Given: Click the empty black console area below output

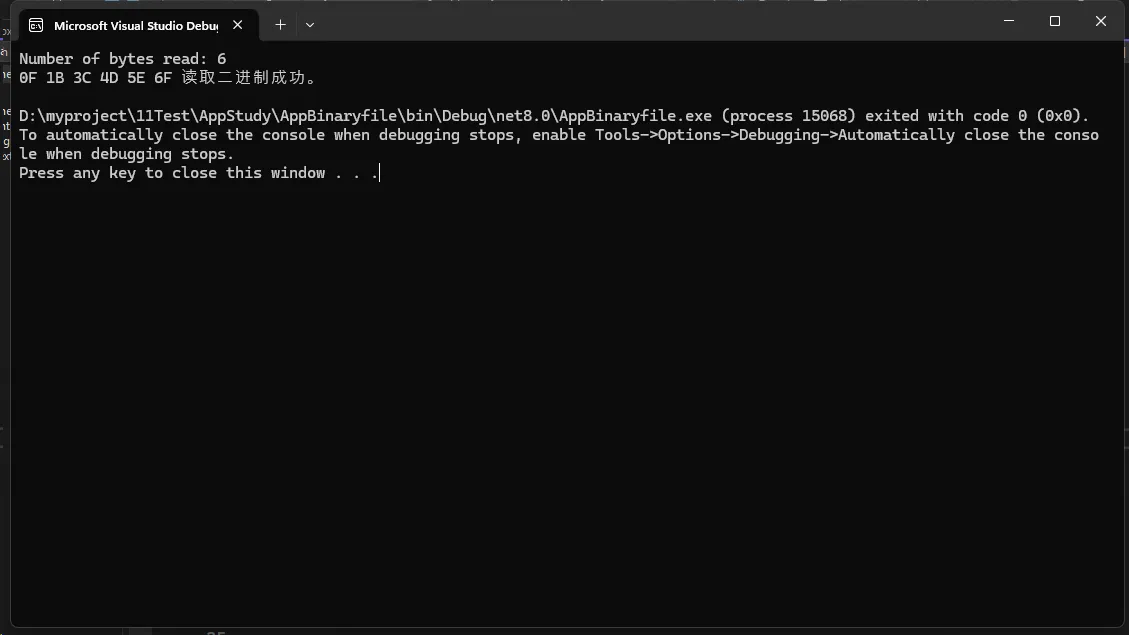Looking at the screenshot, I should 567,403.
